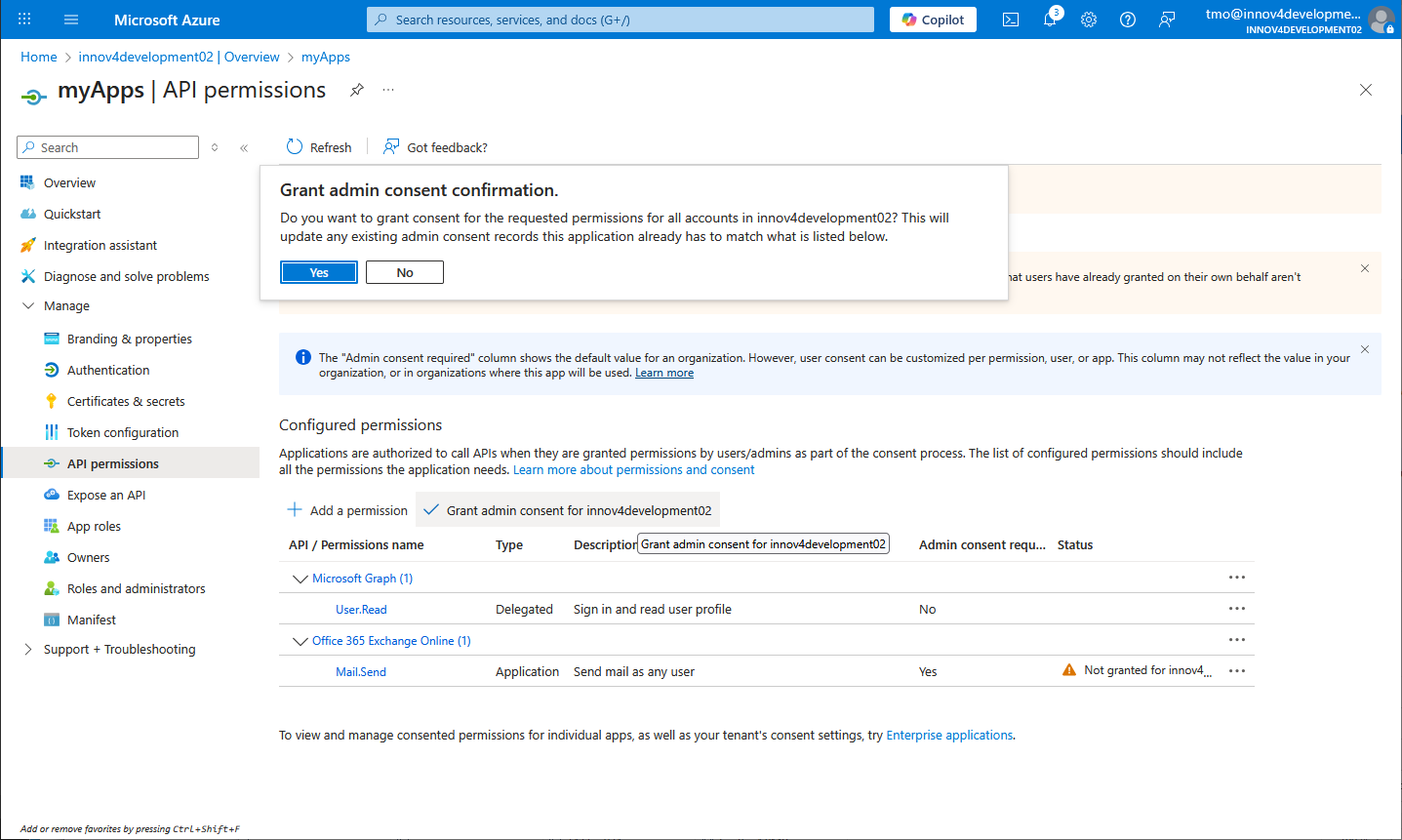Open more options for Mail.Send row

click(1237, 671)
